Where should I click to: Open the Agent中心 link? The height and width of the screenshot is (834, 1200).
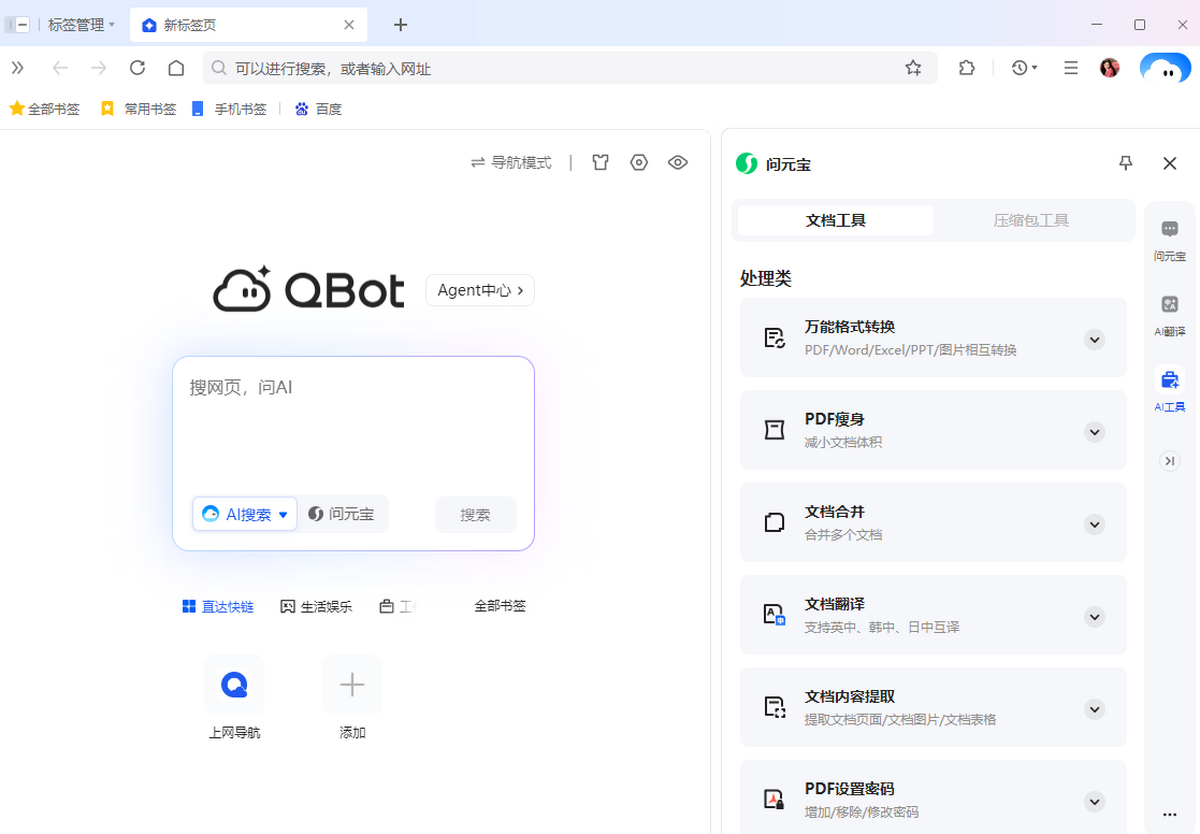pos(479,289)
